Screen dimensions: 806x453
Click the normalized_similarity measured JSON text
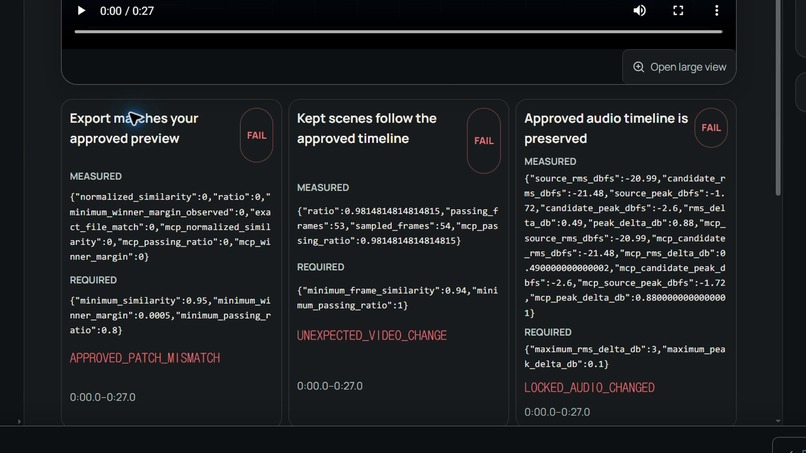tap(170, 227)
